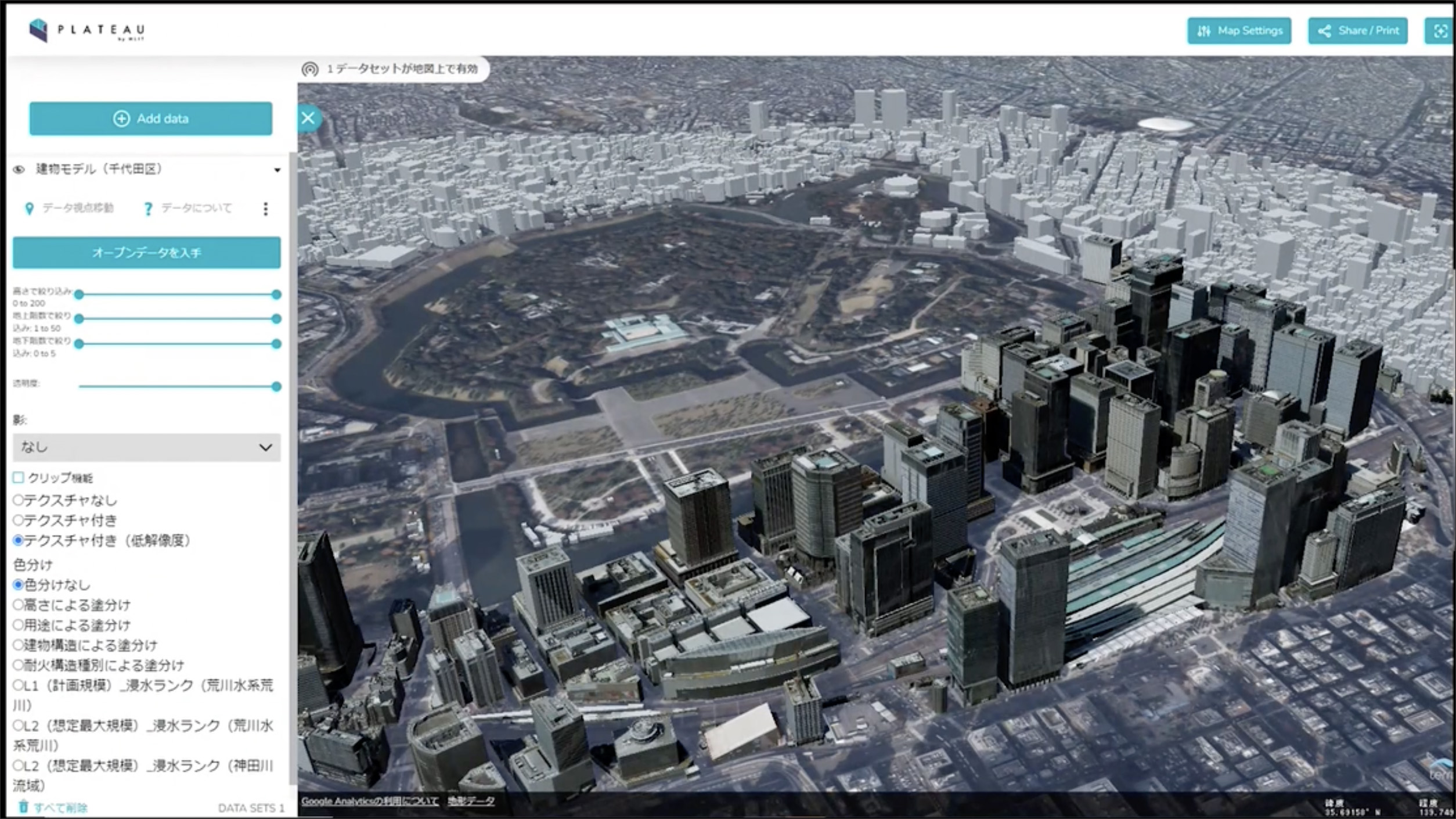Click データ視点移動 label
The width and height of the screenshot is (1456, 819).
(78, 208)
